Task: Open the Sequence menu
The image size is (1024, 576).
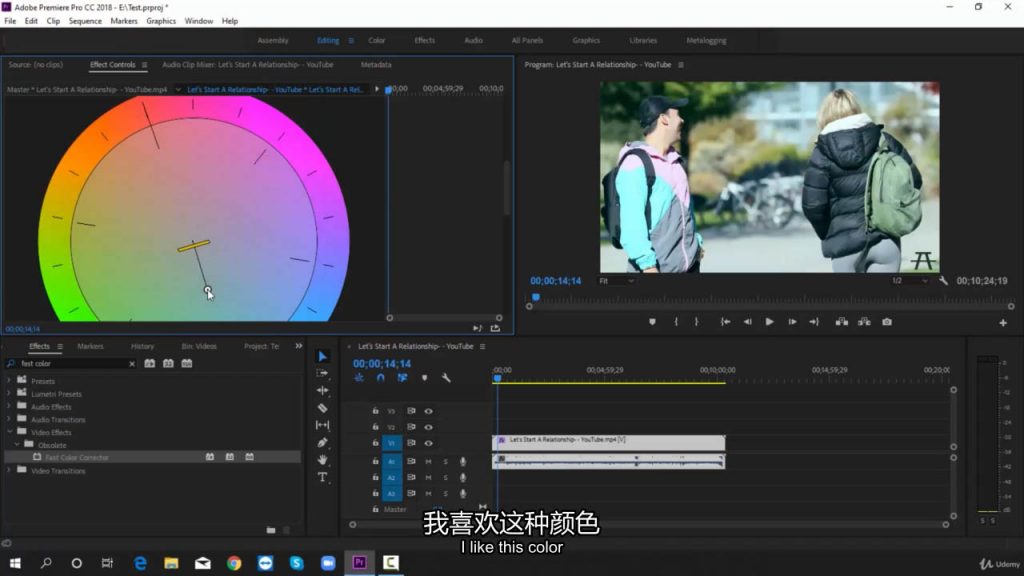Action: click(85, 21)
